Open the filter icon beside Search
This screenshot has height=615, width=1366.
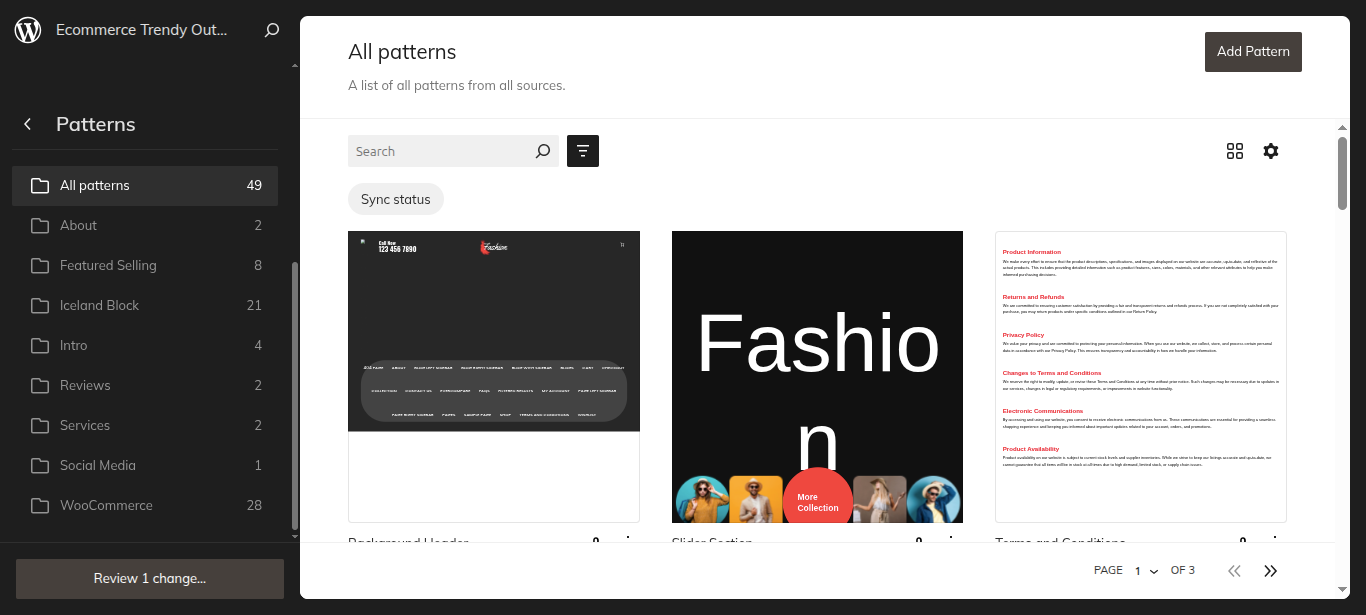[583, 151]
